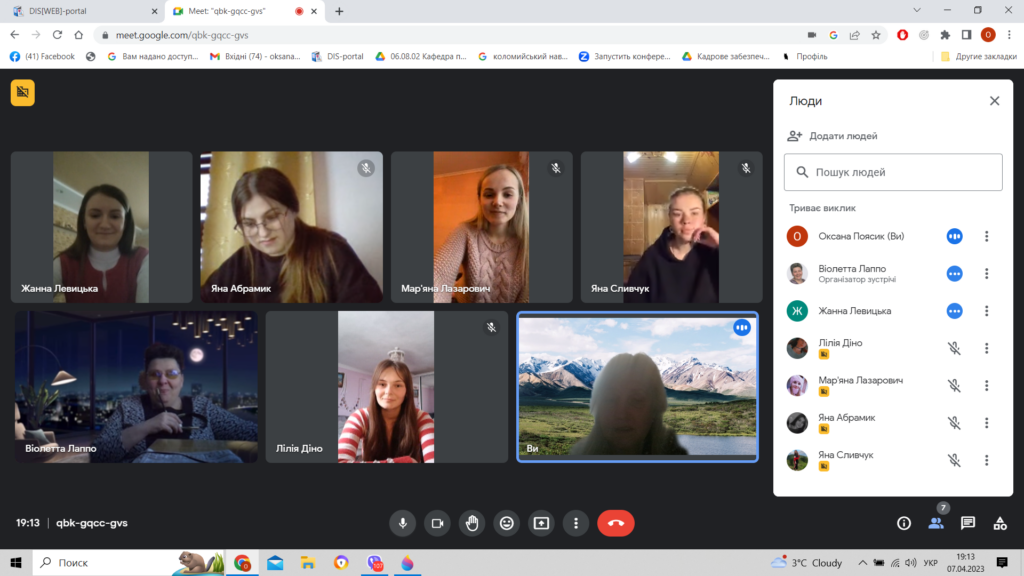Expand actions menu for Яна Сливчук
This screenshot has width=1024, height=576.
coord(986,461)
